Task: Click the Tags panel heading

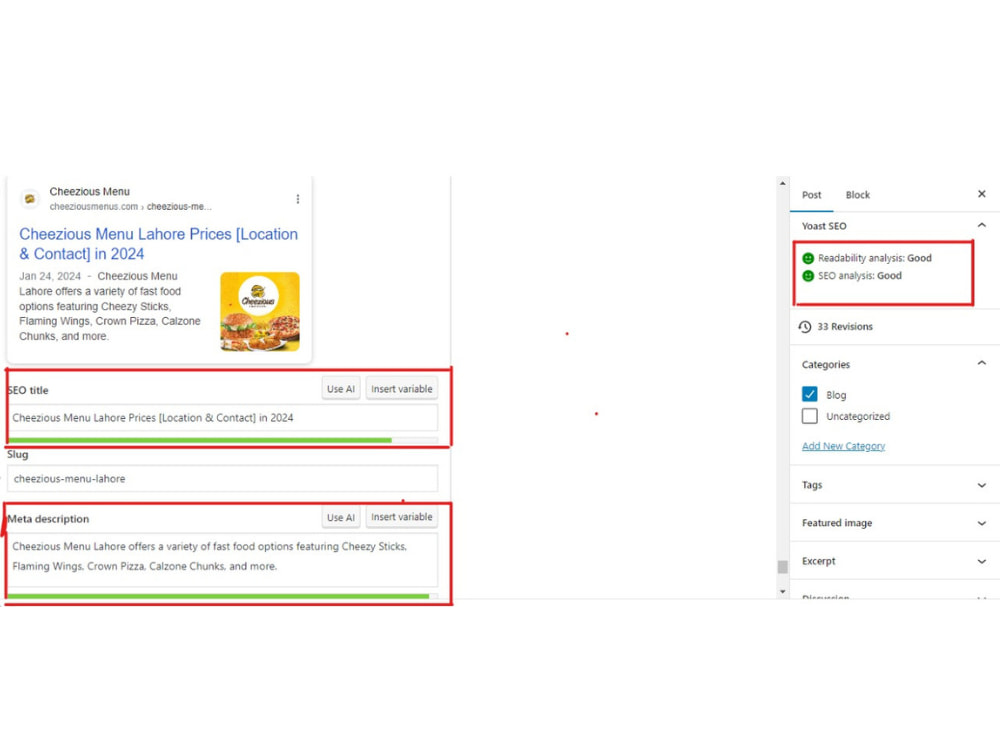Action: click(x=812, y=485)
